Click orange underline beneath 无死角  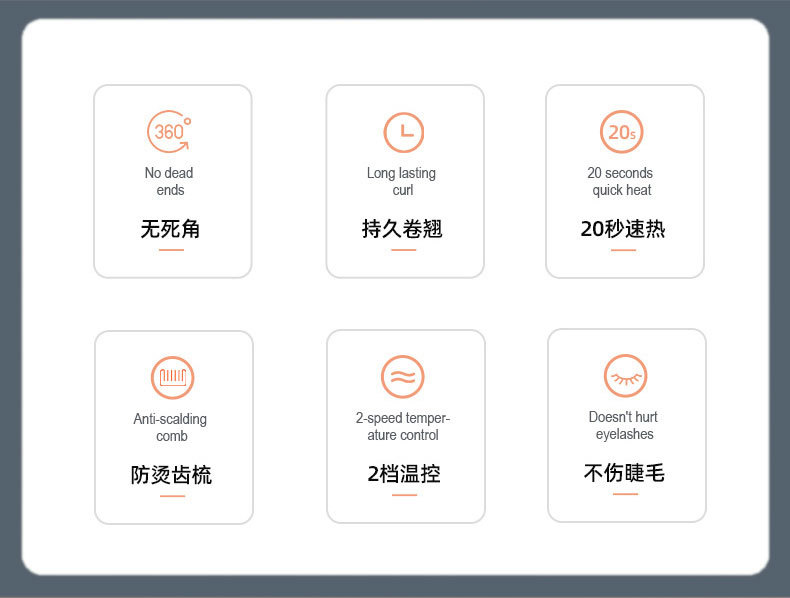pos(171,250)
